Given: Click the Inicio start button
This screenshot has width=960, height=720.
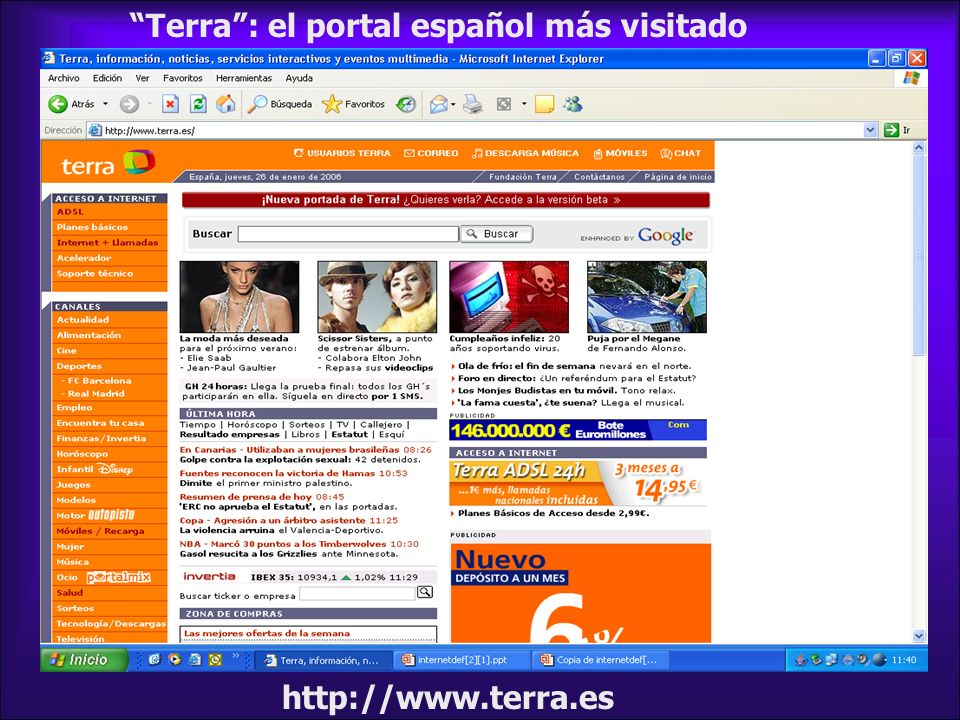Looking at the screenshot, I should 84,659.
